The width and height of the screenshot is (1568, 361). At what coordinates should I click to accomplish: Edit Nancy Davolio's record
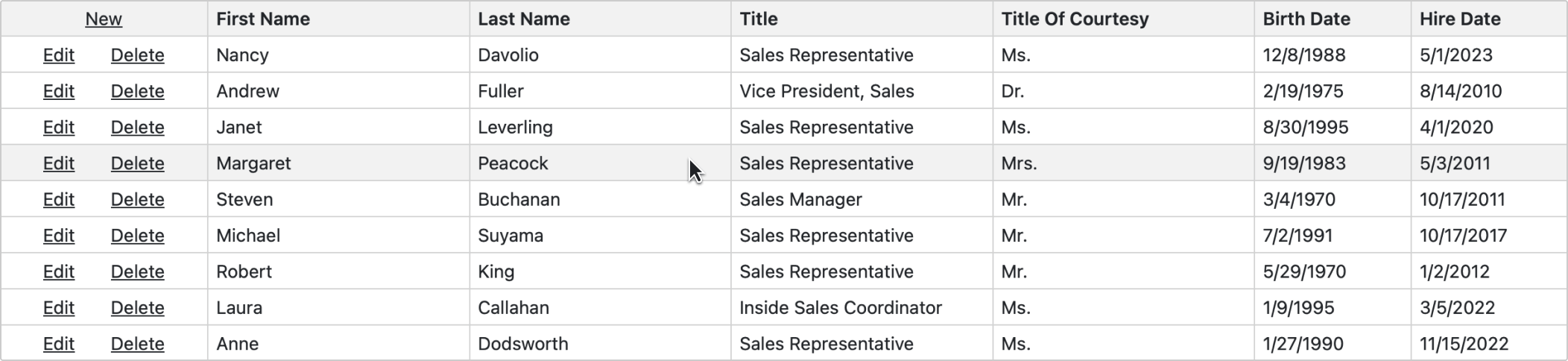[59, 55]
